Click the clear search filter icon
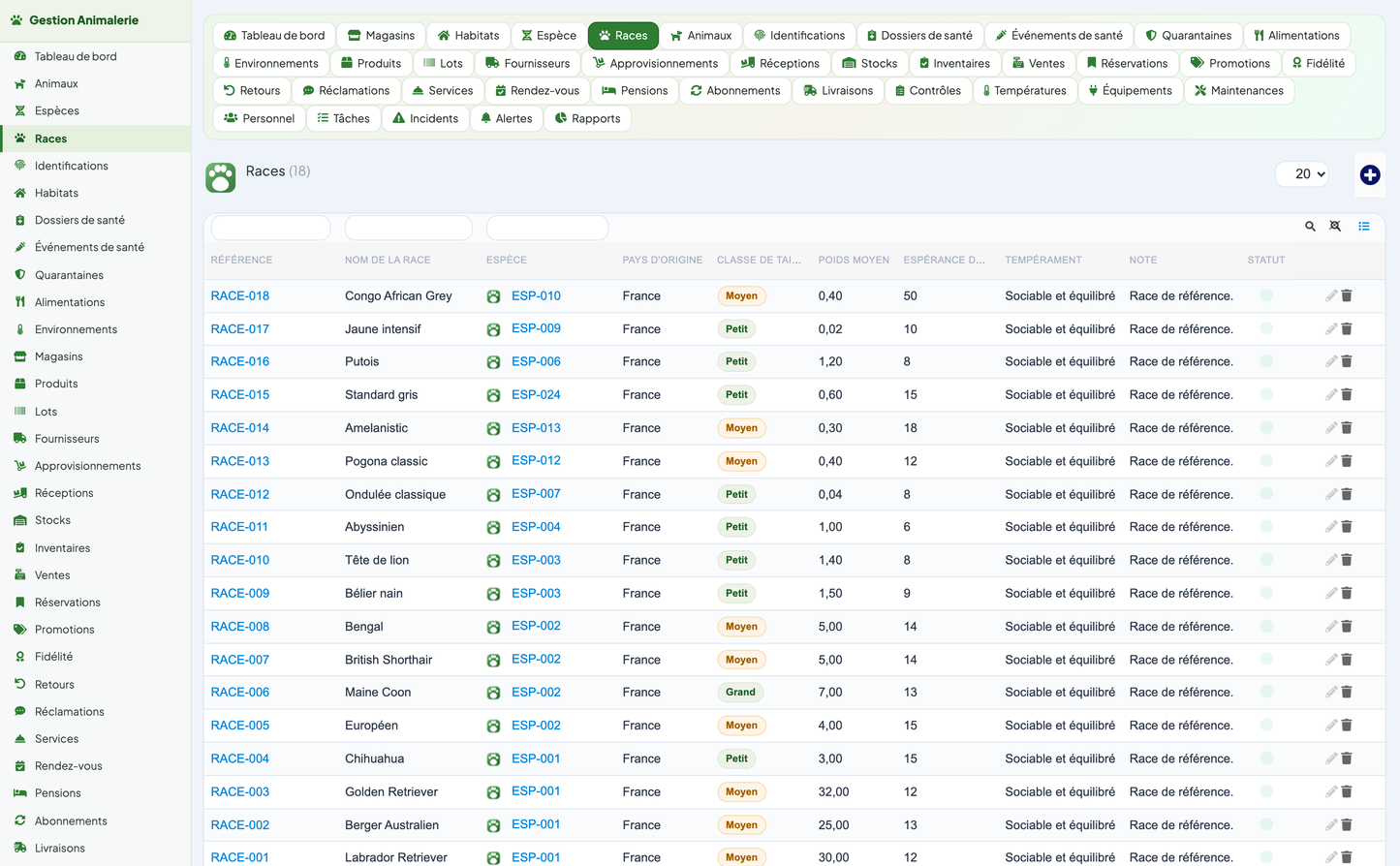Viewport: 1400px width, 866px height. pyautogui.click(x=1335, y=227)
